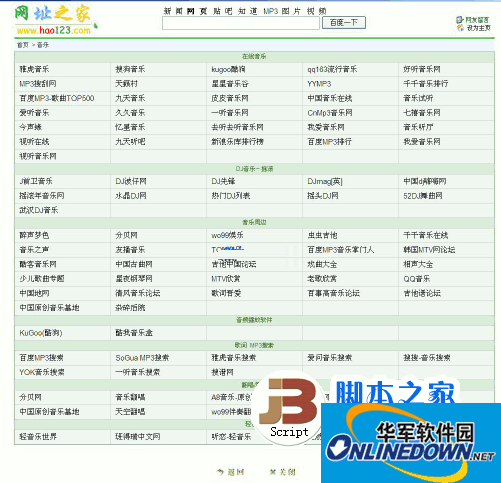Image resolution: width=501 pixels, height=483 pixels.
Task: Open the YOK音乐搜索 link
Action: 42,372
